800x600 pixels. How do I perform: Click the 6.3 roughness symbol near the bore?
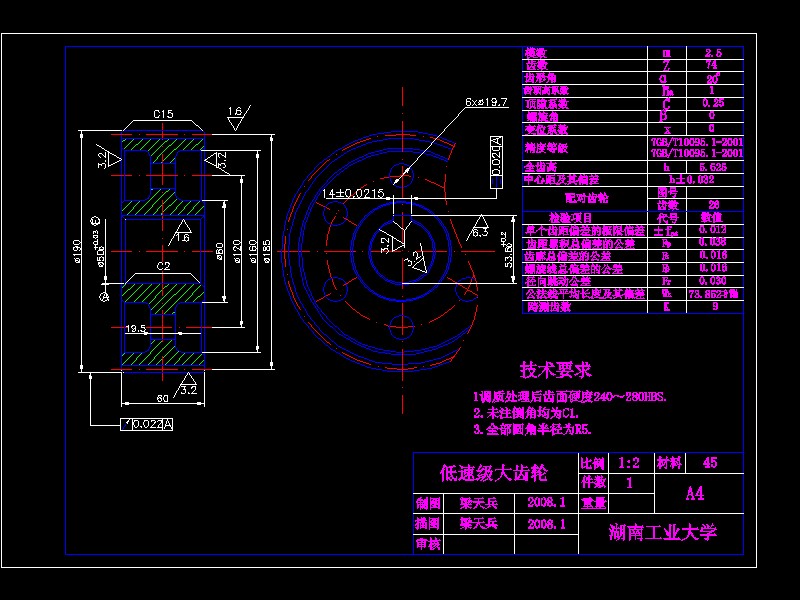pos(481,231)
